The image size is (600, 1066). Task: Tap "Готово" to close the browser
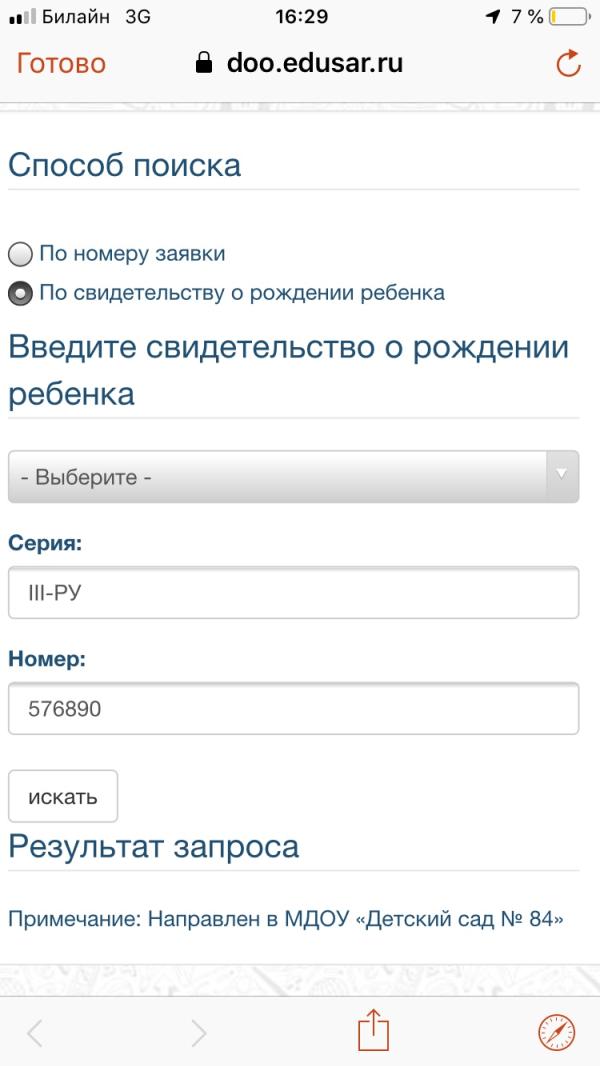click(61, 64)
